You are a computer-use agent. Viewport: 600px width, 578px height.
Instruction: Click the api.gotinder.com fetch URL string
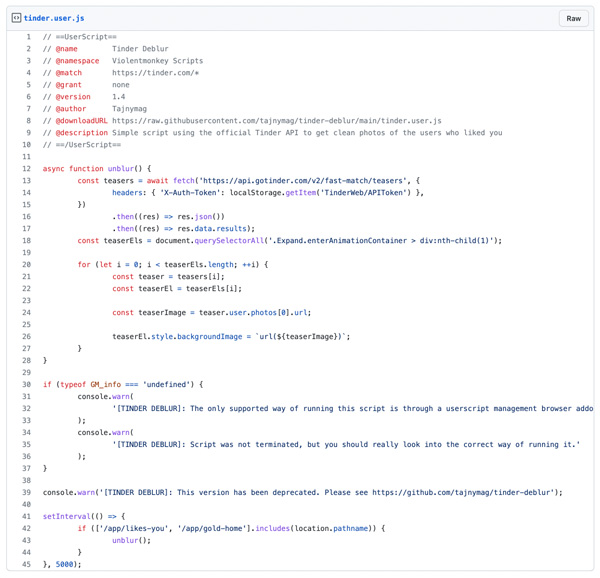point(302,181)
